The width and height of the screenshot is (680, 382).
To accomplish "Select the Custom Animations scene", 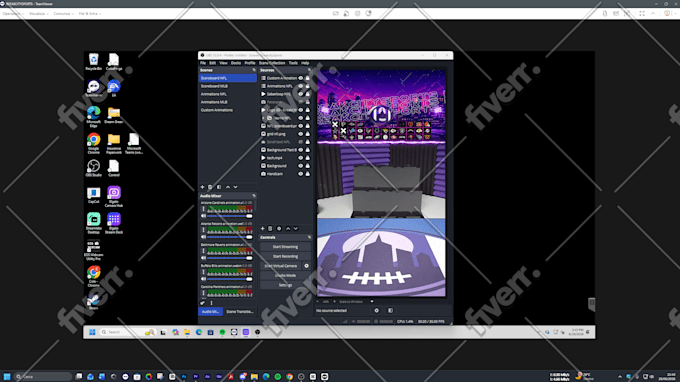I will (228, 110).
